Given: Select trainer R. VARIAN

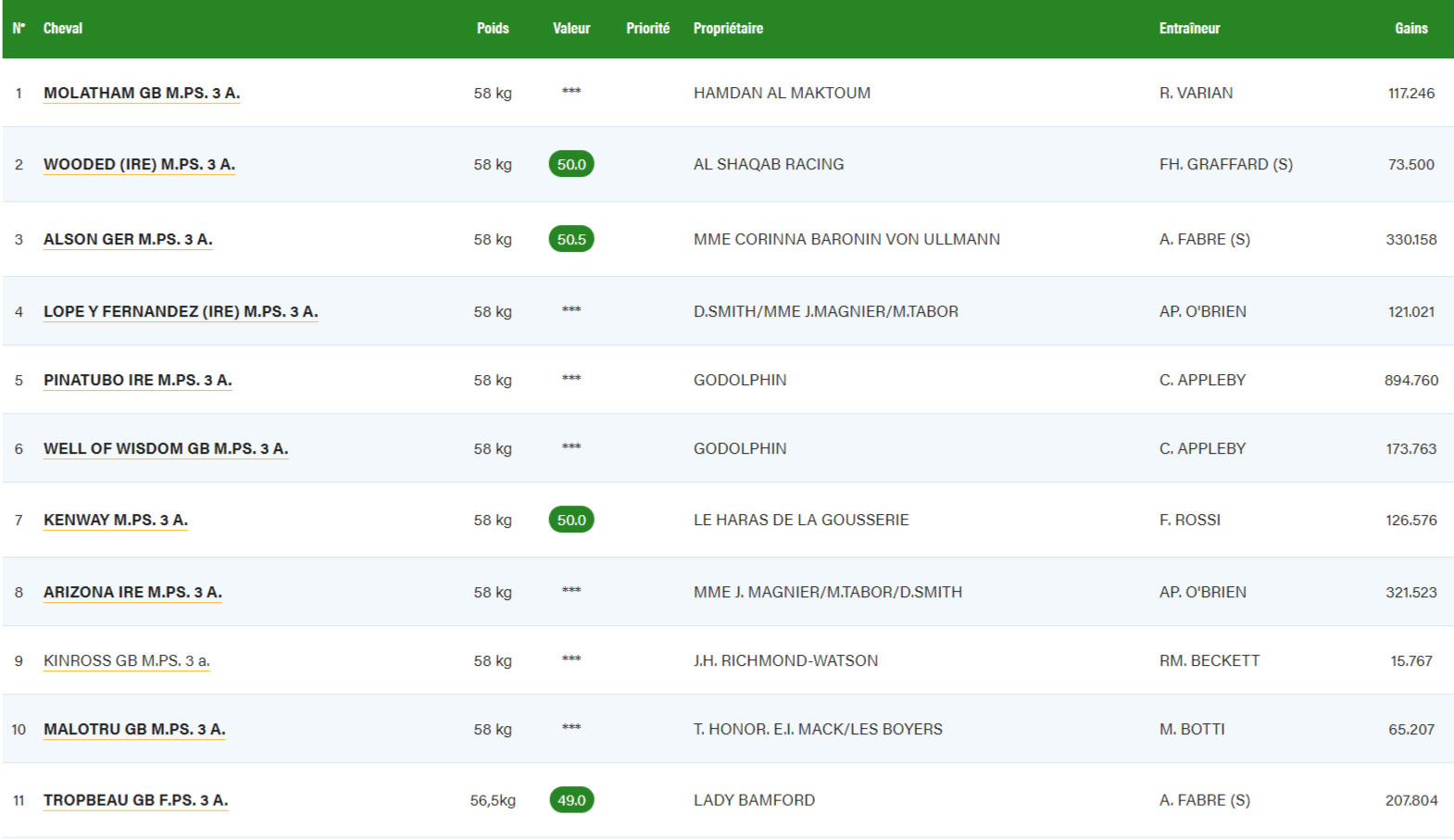Looking at the screenshot, I should (x=1196, y=94).
